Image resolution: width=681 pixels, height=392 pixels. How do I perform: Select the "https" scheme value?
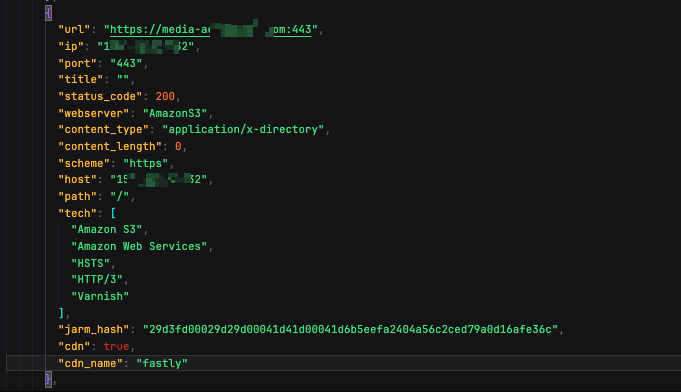tap(145, 163)
